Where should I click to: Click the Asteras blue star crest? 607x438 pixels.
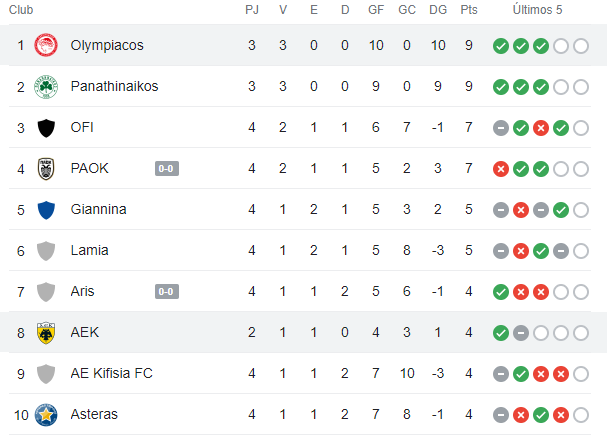point(46,414)
